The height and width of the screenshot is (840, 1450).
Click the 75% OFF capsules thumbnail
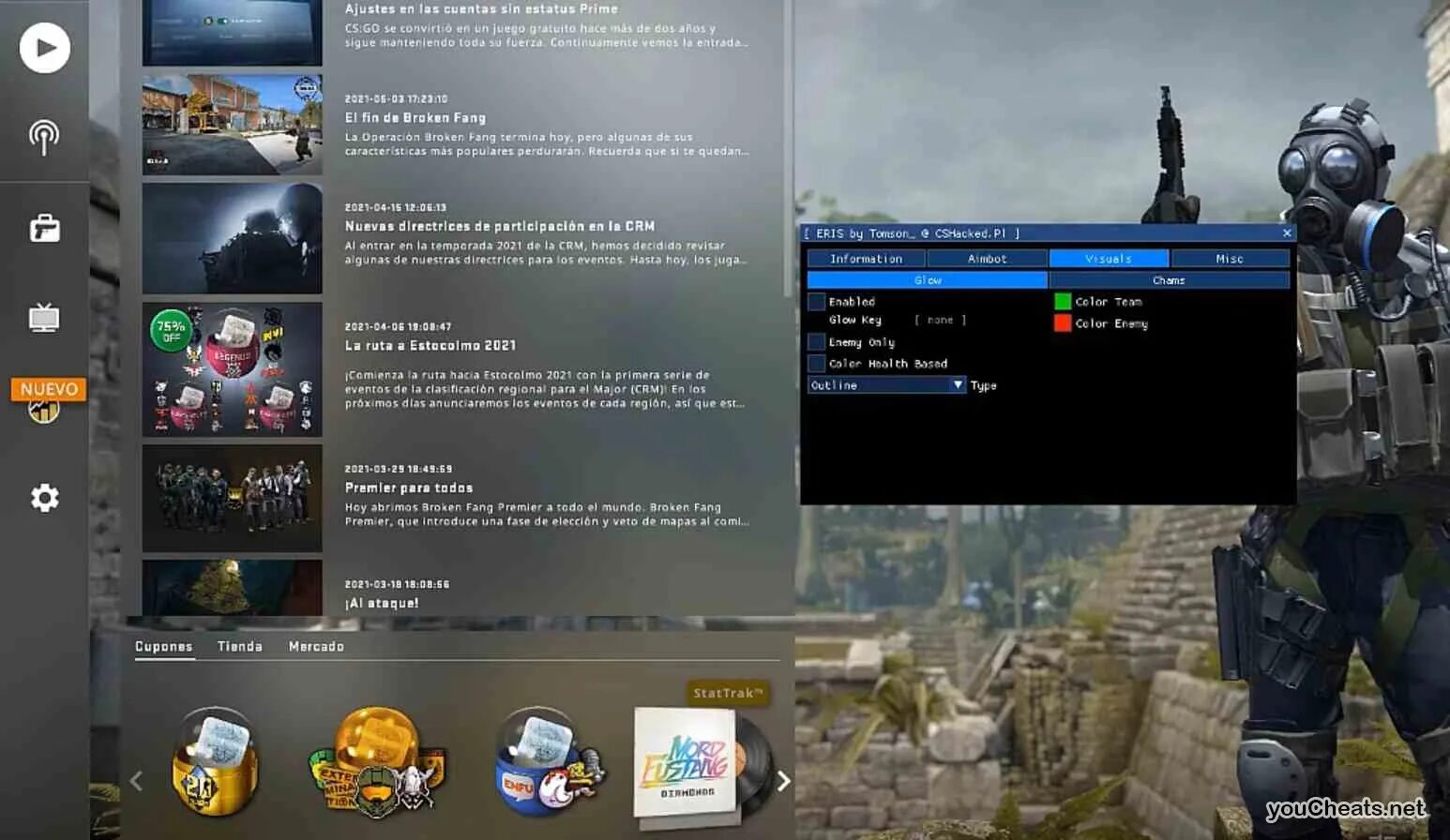pyautogui.click(x=233, y=369)
